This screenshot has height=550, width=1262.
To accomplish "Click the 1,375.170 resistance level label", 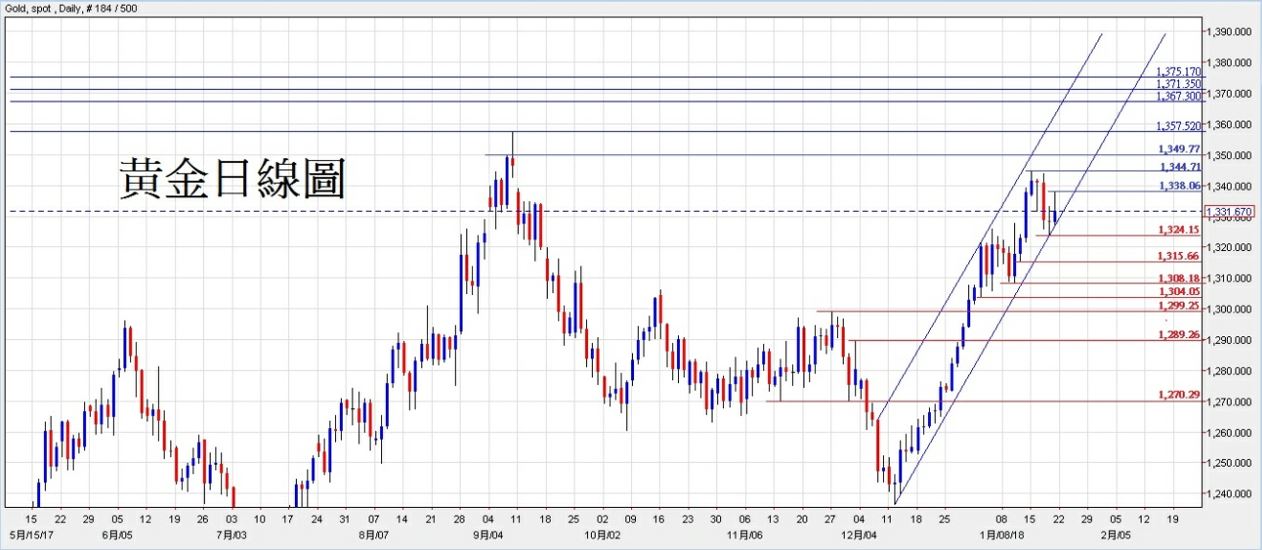I will [x=1178, y=72].
